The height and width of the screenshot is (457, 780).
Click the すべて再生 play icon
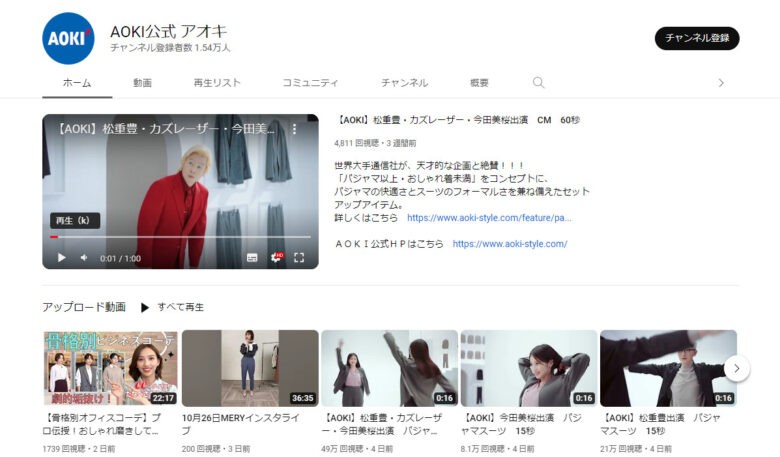145,307
